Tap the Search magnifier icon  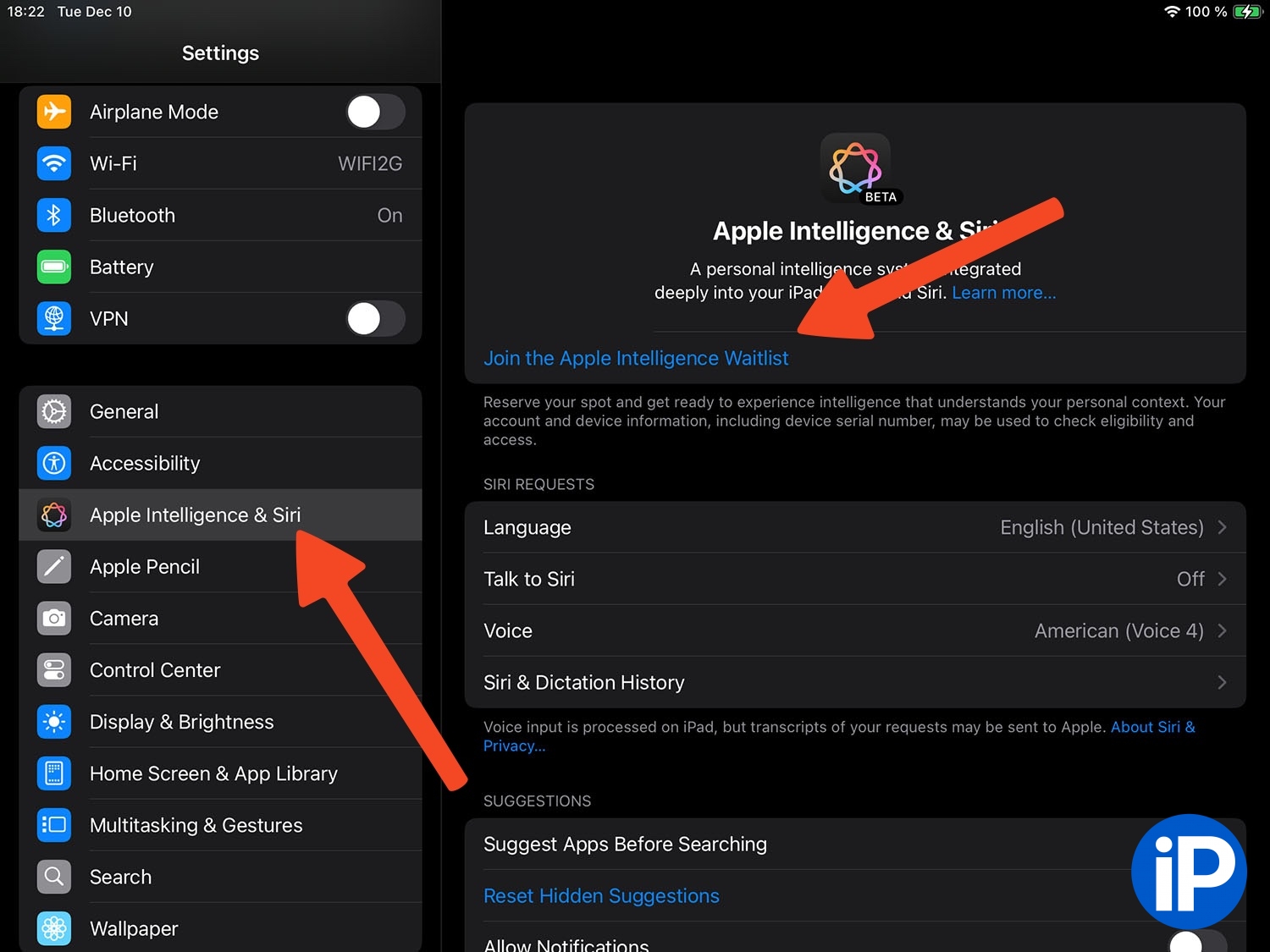[x=54, y=876]
